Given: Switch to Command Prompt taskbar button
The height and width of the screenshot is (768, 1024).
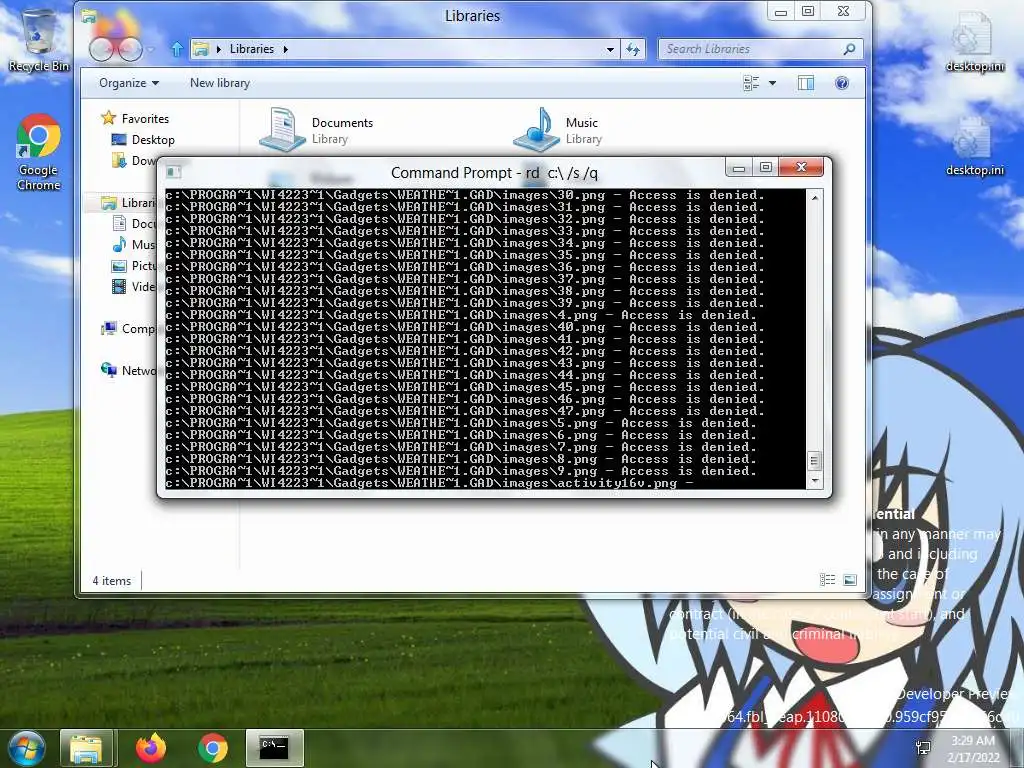Looking at the screenshot, I should click(274, 748).
